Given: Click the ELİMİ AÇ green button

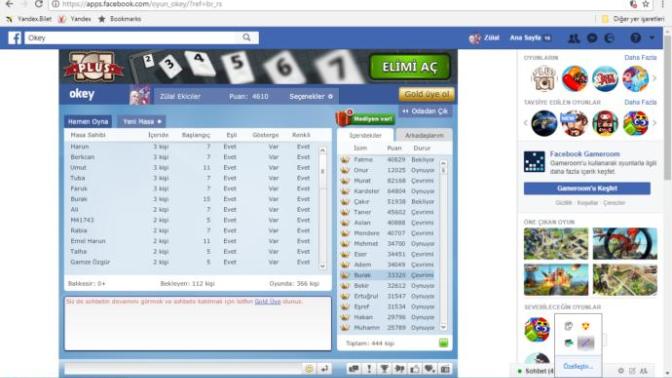Looking at the screenshot, I should tap(410, 67).
